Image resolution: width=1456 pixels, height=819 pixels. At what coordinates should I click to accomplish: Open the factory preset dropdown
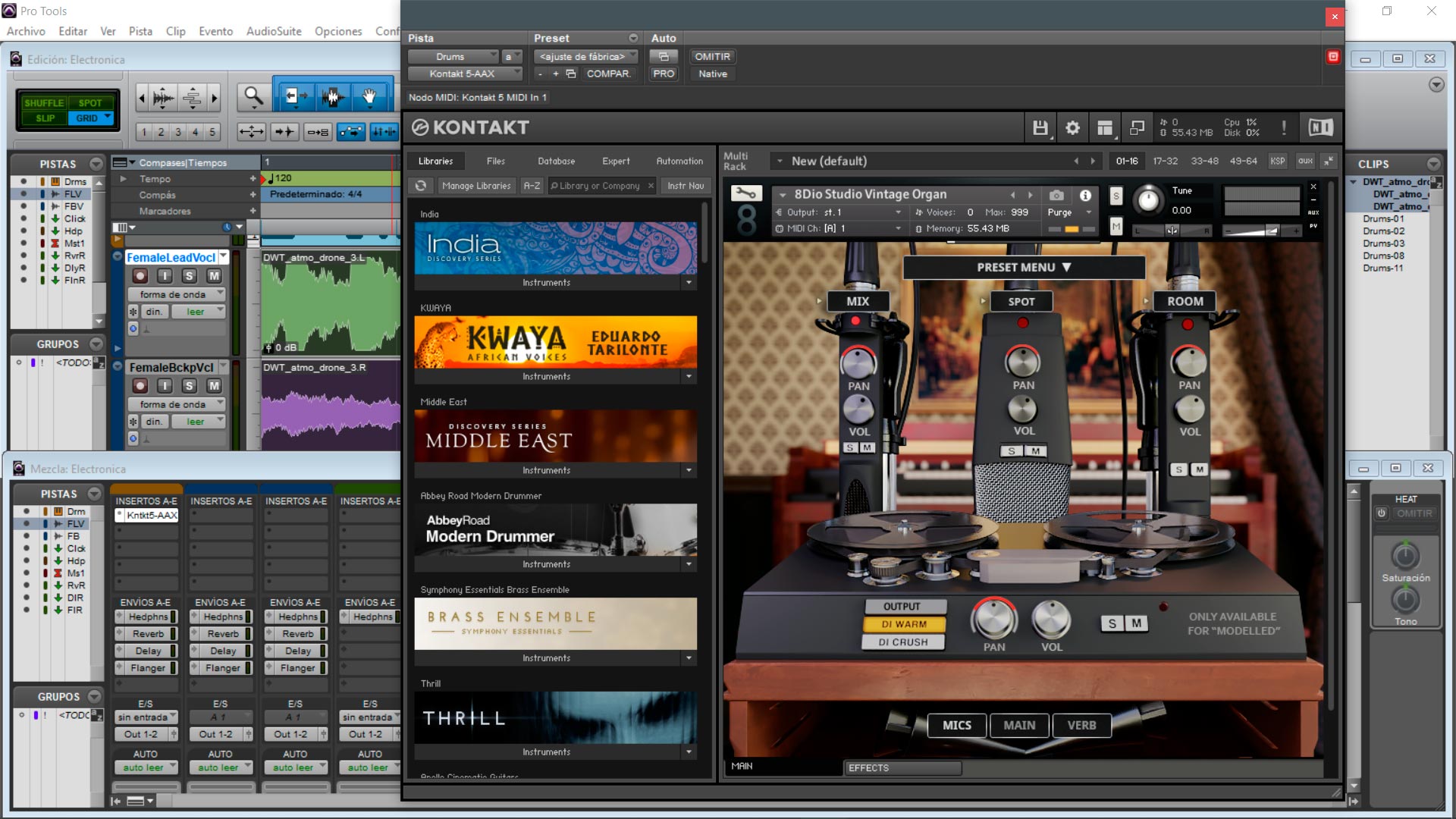(x=586, y=57)
